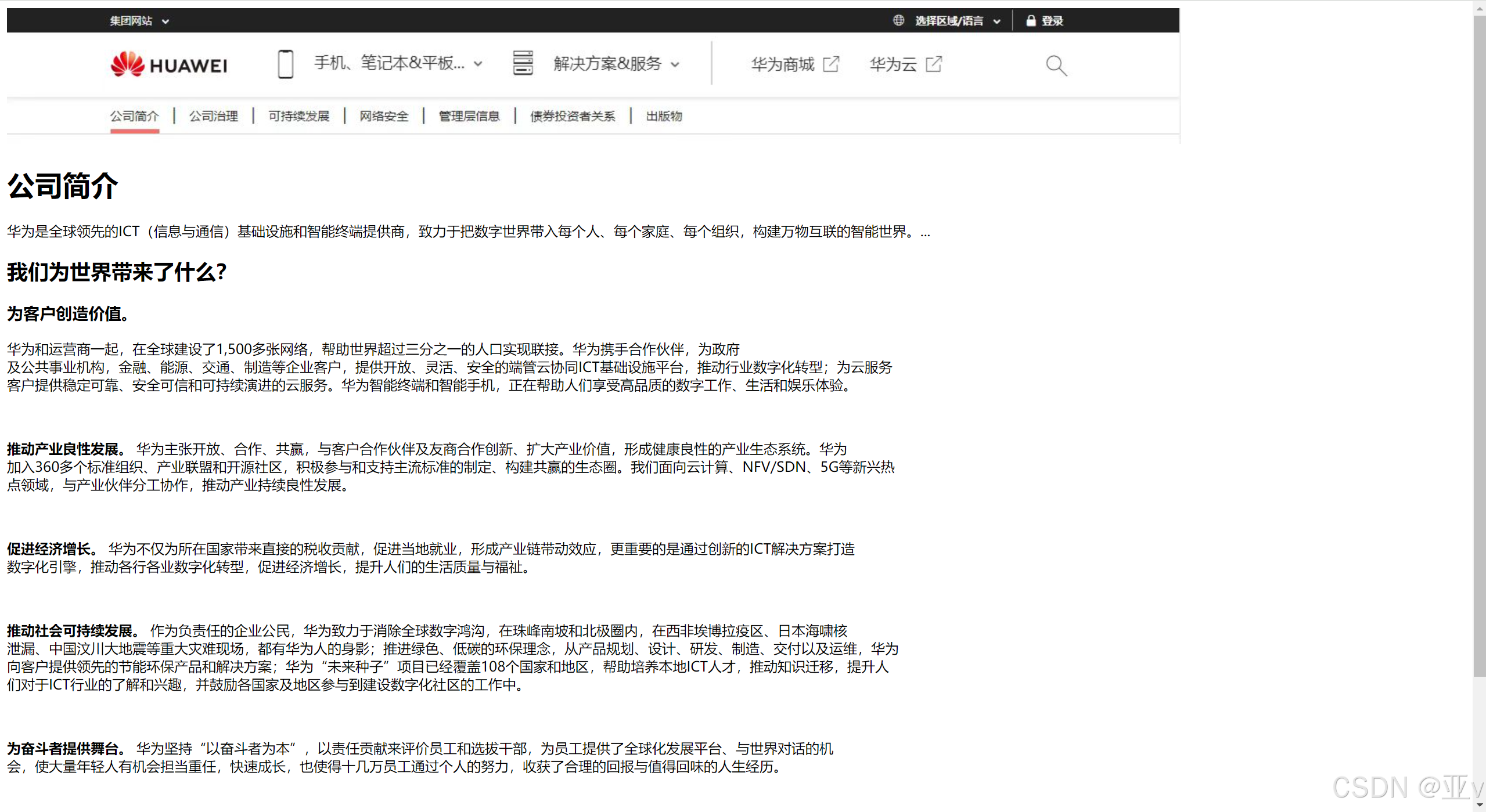Image resolution: width=1486 pixels, height=812 pixels.
Task: Visit 华为商城 store link
Action: click(782, 64)
